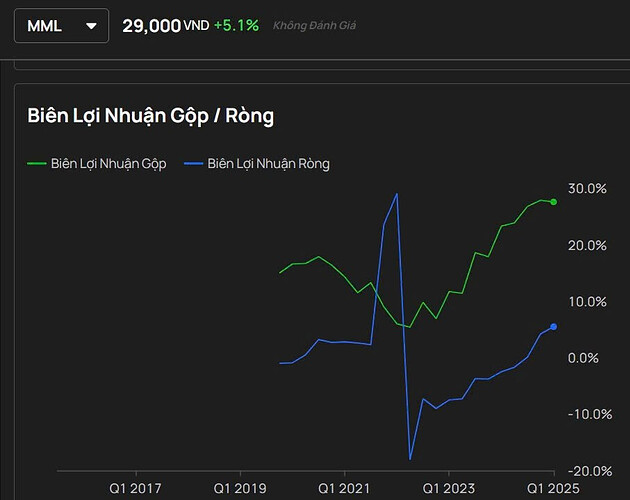
Task: Toggle the Biên Lợi Nhuận Ròng legend series
Action: (x=268, y=164)
